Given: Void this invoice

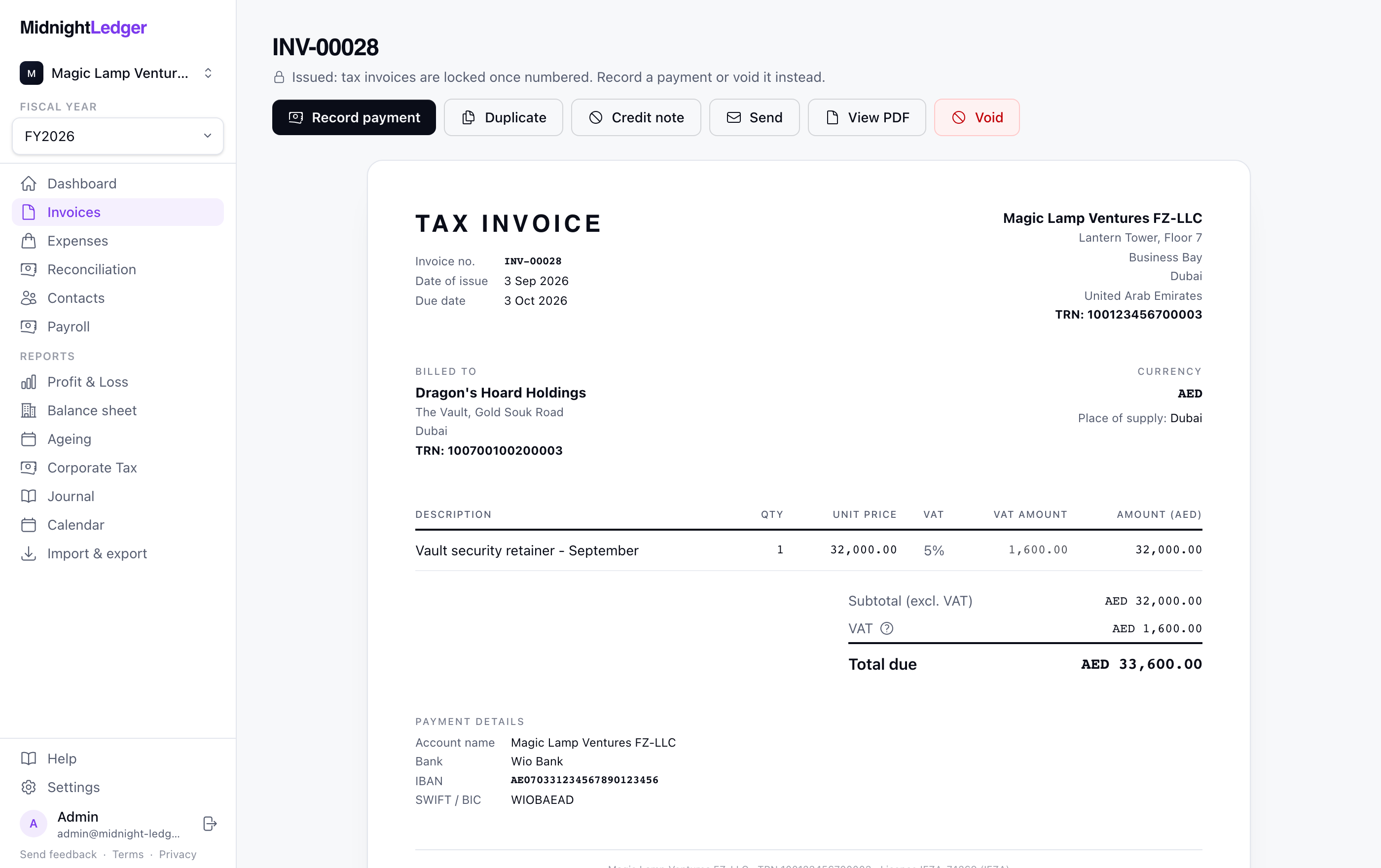Looking at the screenshot, I should (977, 117).
